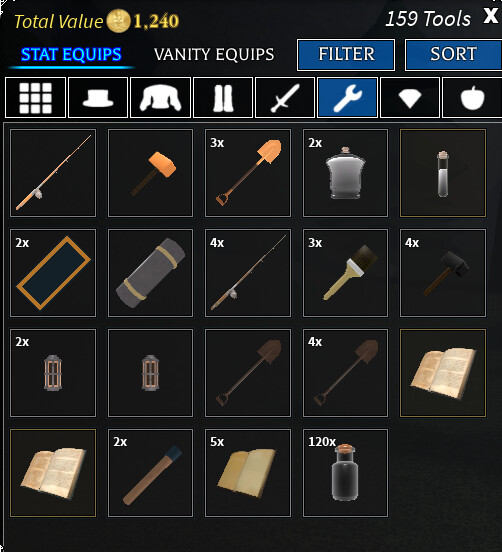
Task: Select the 120x glass bottle item
Action: tap(345, 473)
